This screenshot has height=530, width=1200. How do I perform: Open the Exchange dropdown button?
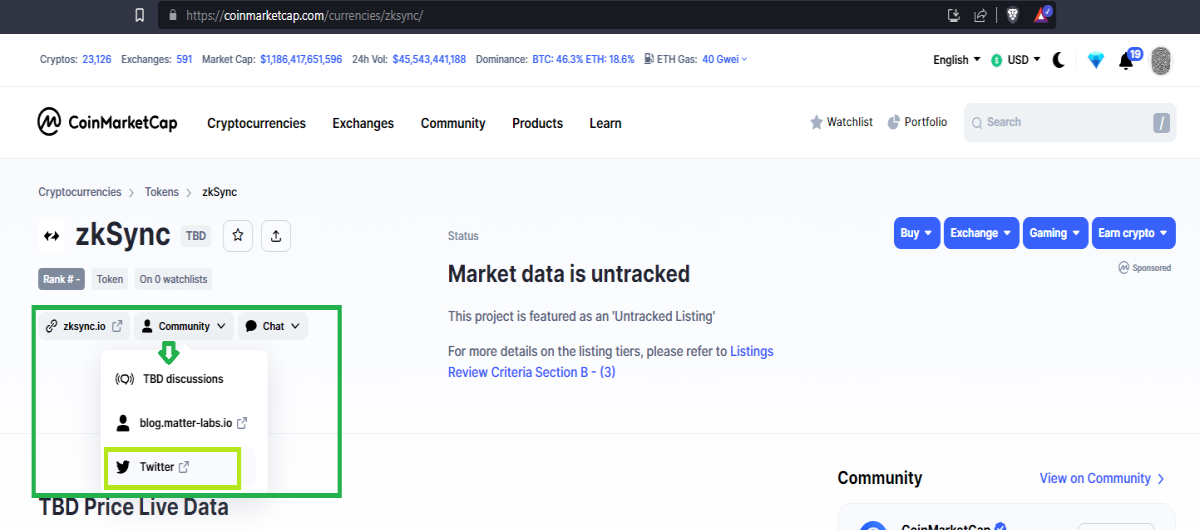click(981, 233)
